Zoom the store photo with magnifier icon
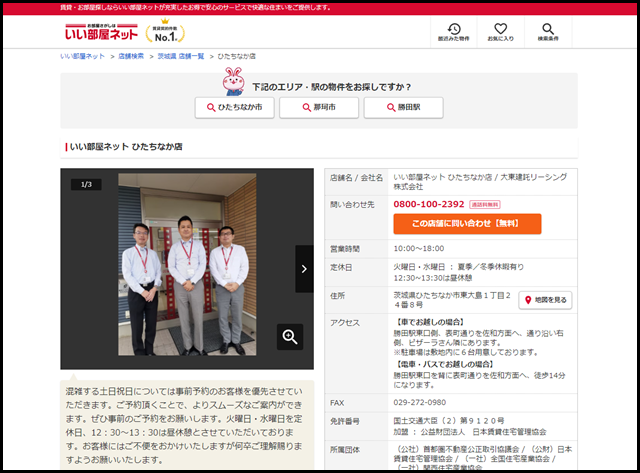This screenshot has width=640, height=473. (x=290, y=337)
